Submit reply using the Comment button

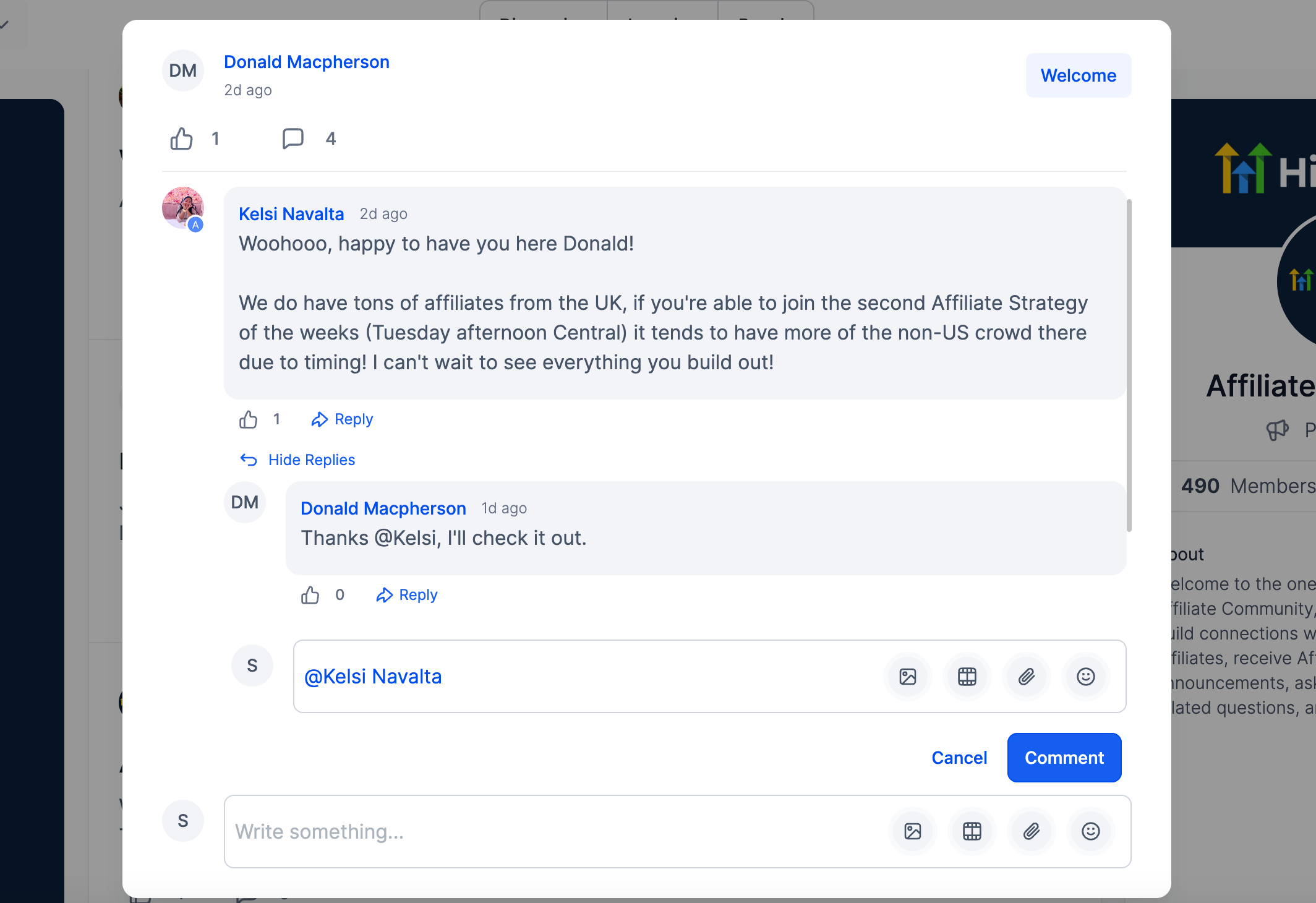(x=1064, y=758)
